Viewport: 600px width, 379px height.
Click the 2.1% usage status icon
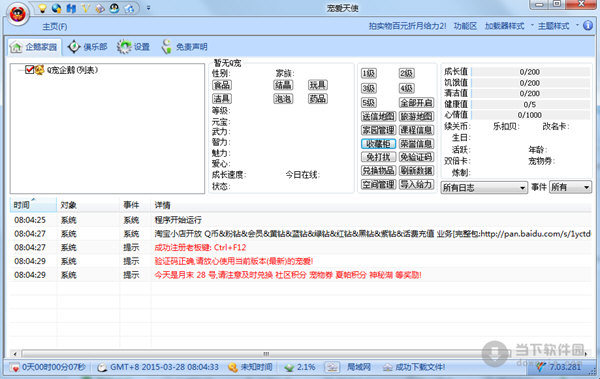click(290, 368)
